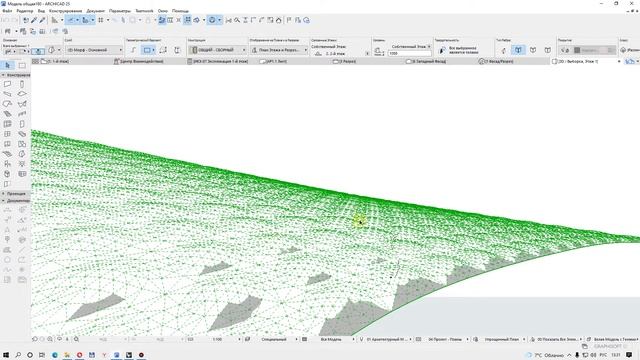Image resolution: width=640 pixels, height=360 pixels.
Task: Open the Task View button on the taskbar
Action: [42, 355]
